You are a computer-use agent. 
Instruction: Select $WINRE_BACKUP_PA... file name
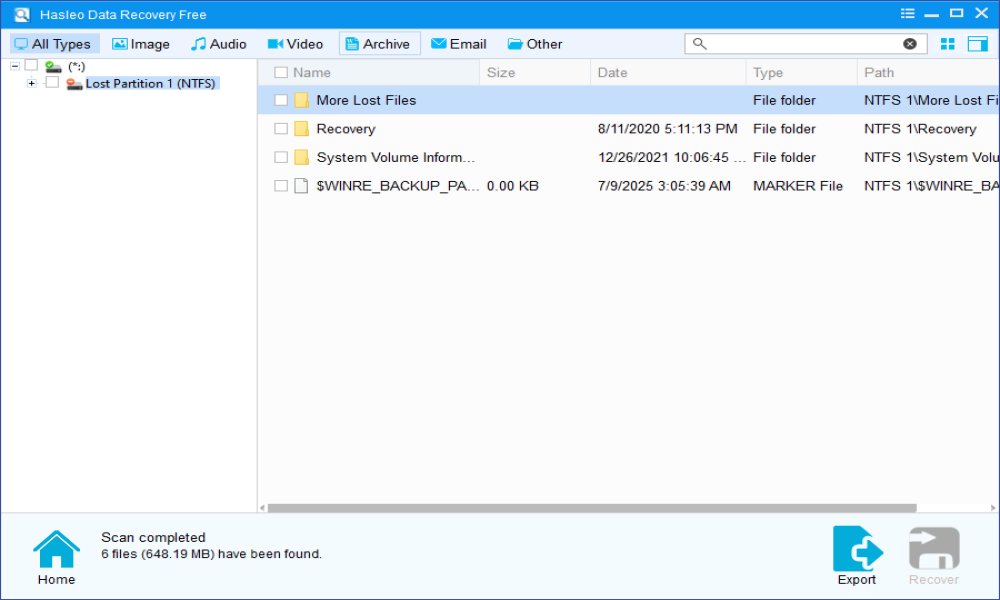coord(397,186)
